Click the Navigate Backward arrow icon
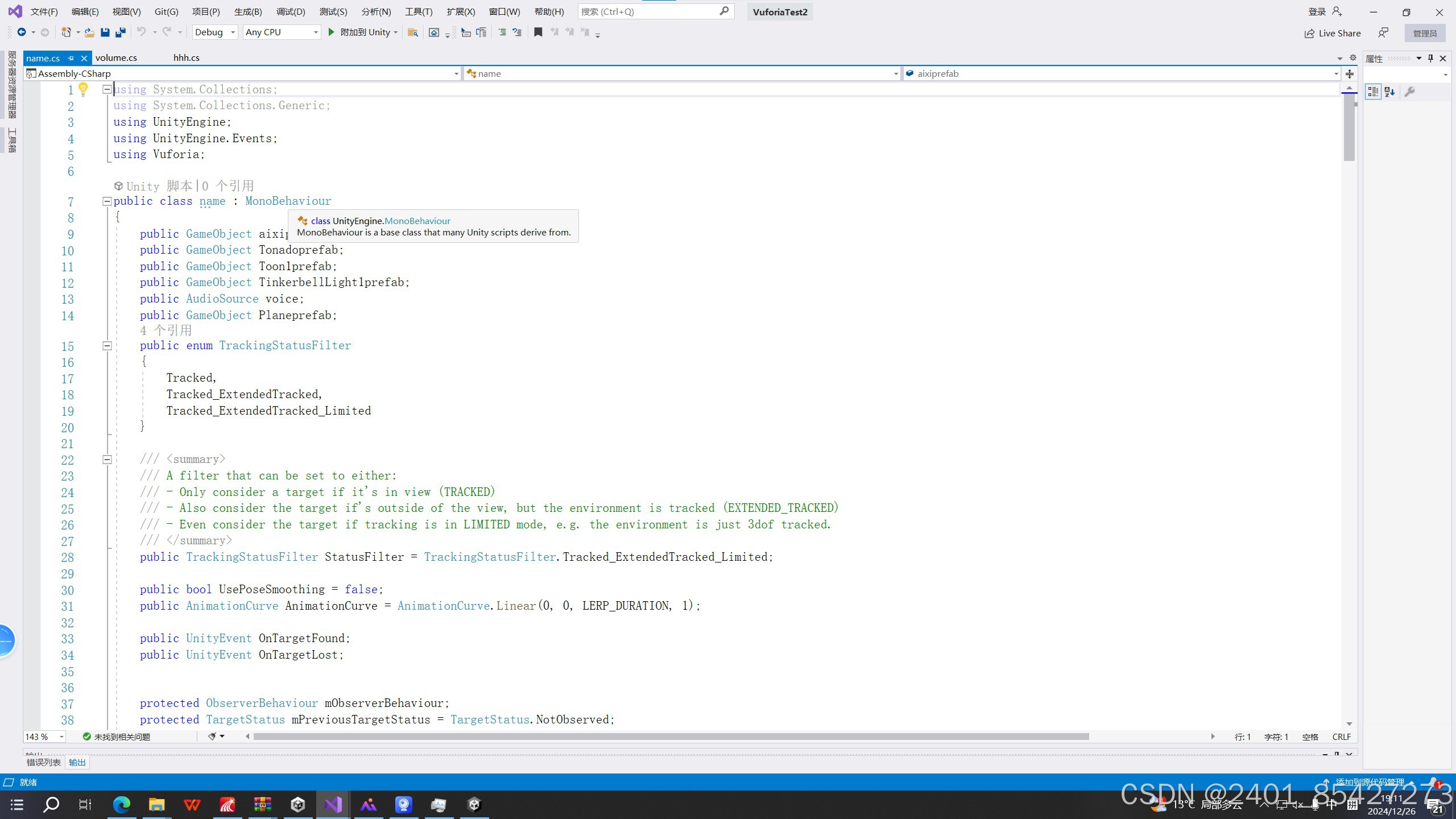The image size is (1456, 819). (x=22, y=32)
